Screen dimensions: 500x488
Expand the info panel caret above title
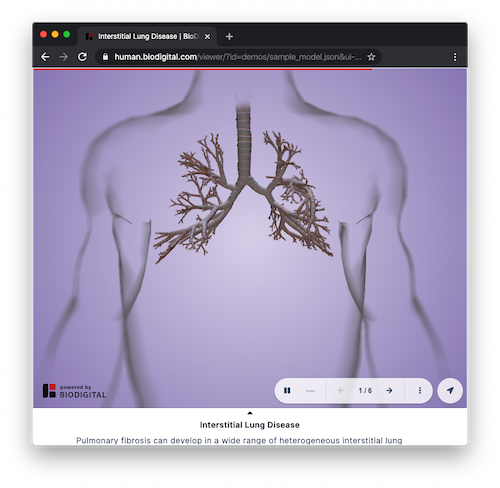coord(250,413)
